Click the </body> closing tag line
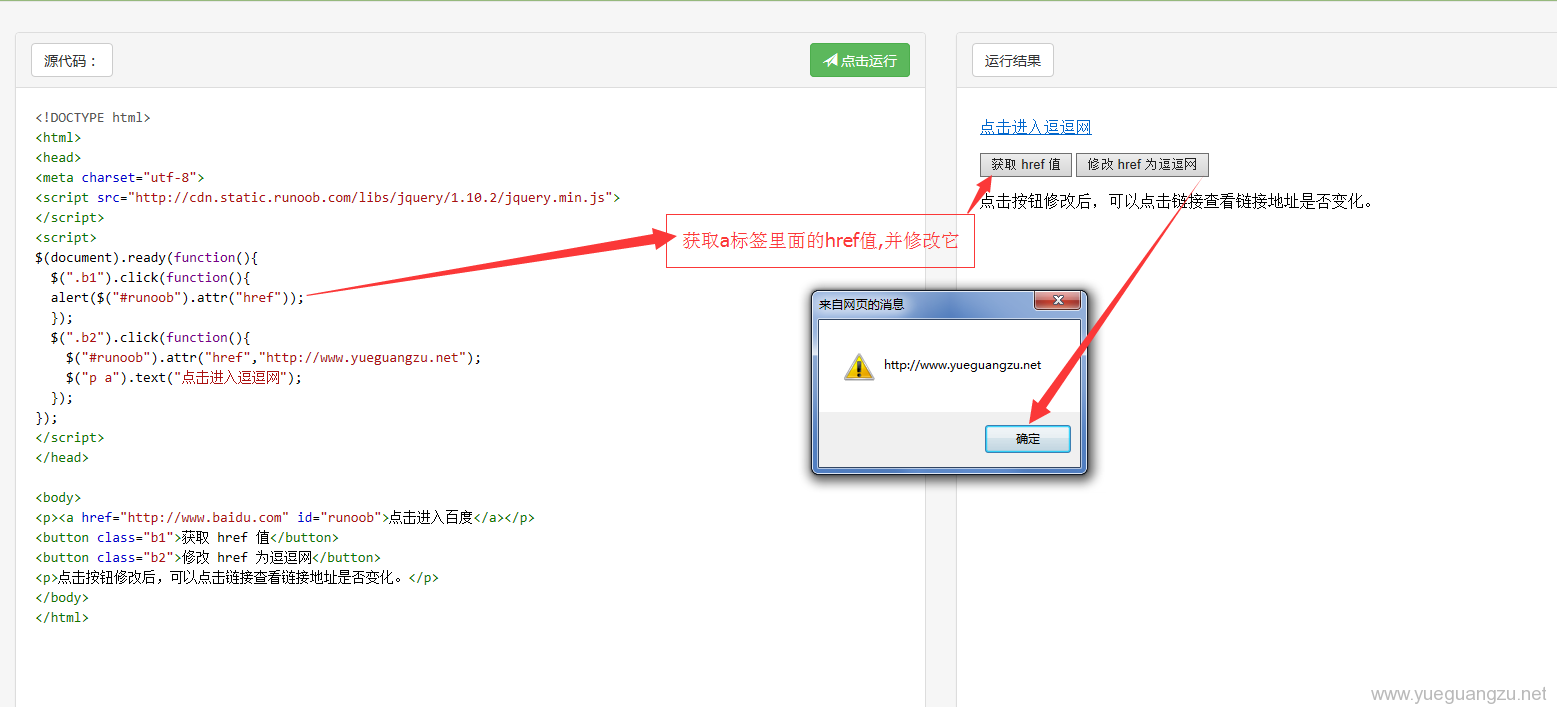 [62, 597]
